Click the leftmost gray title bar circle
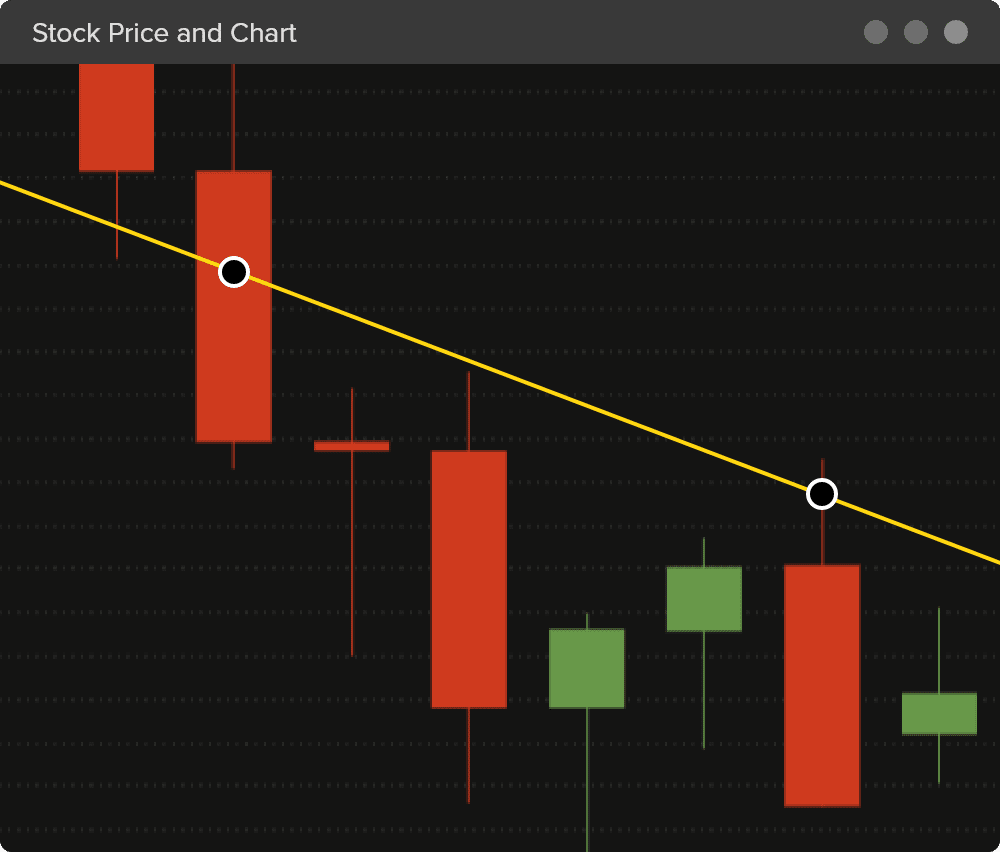This screenshot has height=852, width=1000. (x=876, y=32)
